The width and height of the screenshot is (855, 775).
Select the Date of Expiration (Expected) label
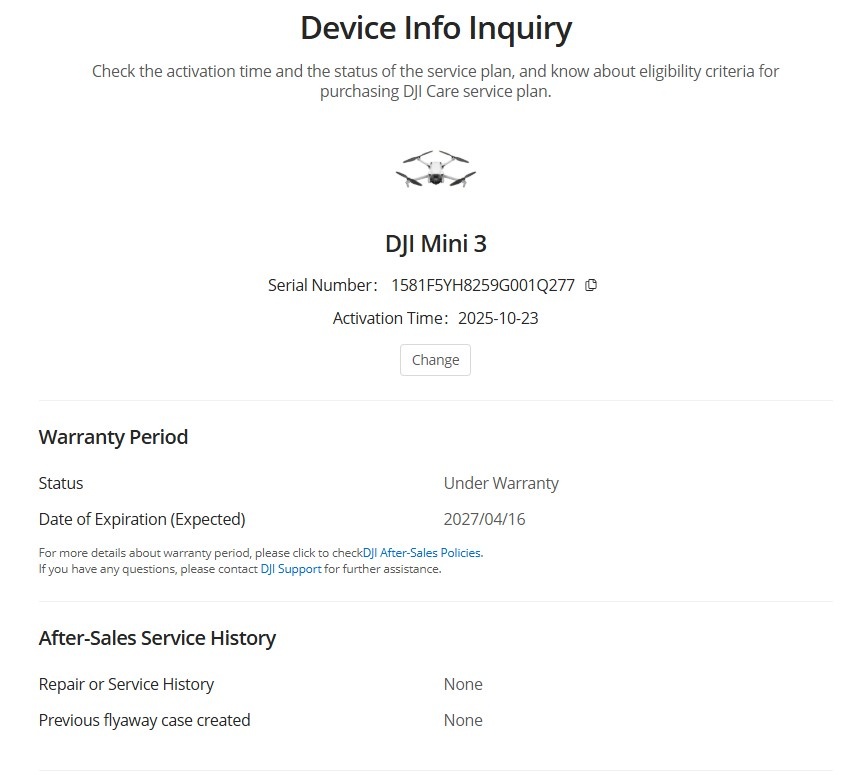click(x=142, y=519)
